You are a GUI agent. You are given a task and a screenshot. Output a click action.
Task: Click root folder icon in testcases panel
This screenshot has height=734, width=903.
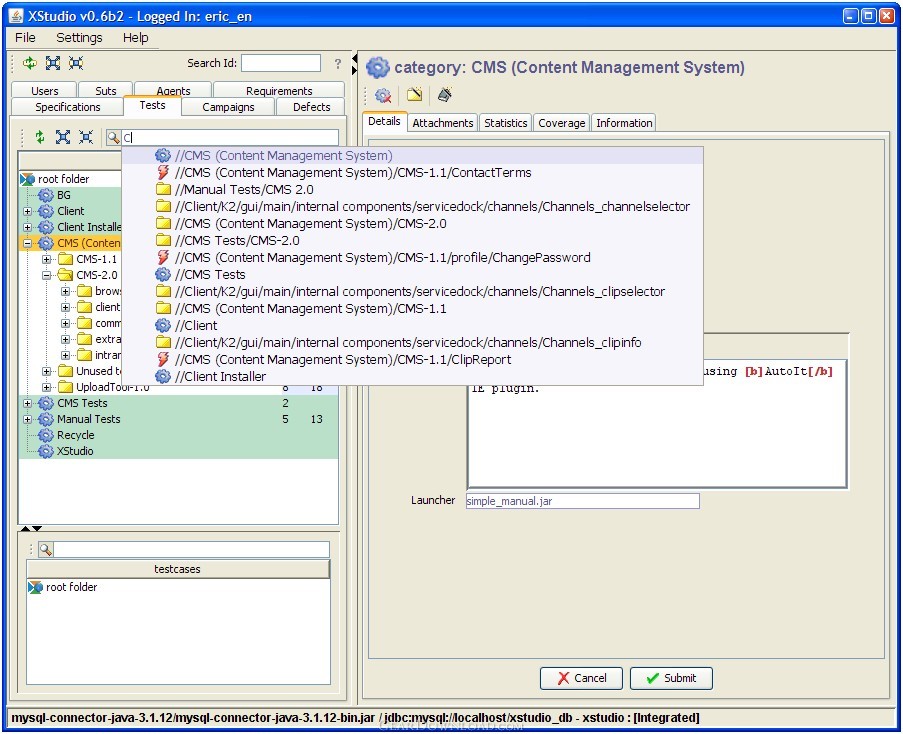pos(36,587)
